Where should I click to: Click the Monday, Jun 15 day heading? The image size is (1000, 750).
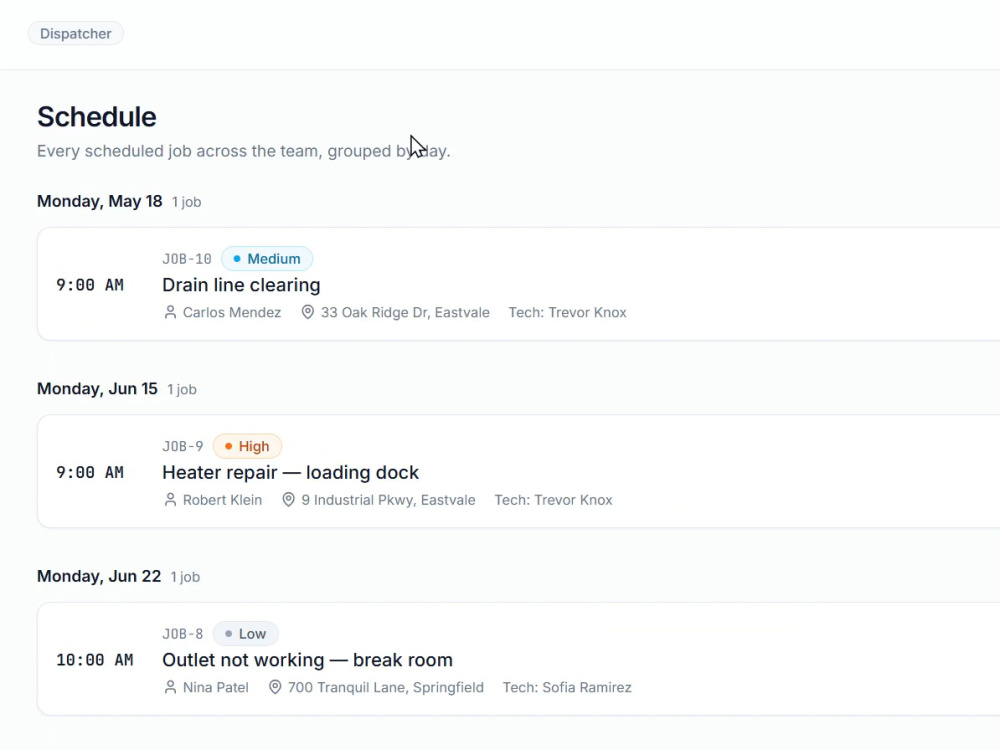tap(97, 389)
